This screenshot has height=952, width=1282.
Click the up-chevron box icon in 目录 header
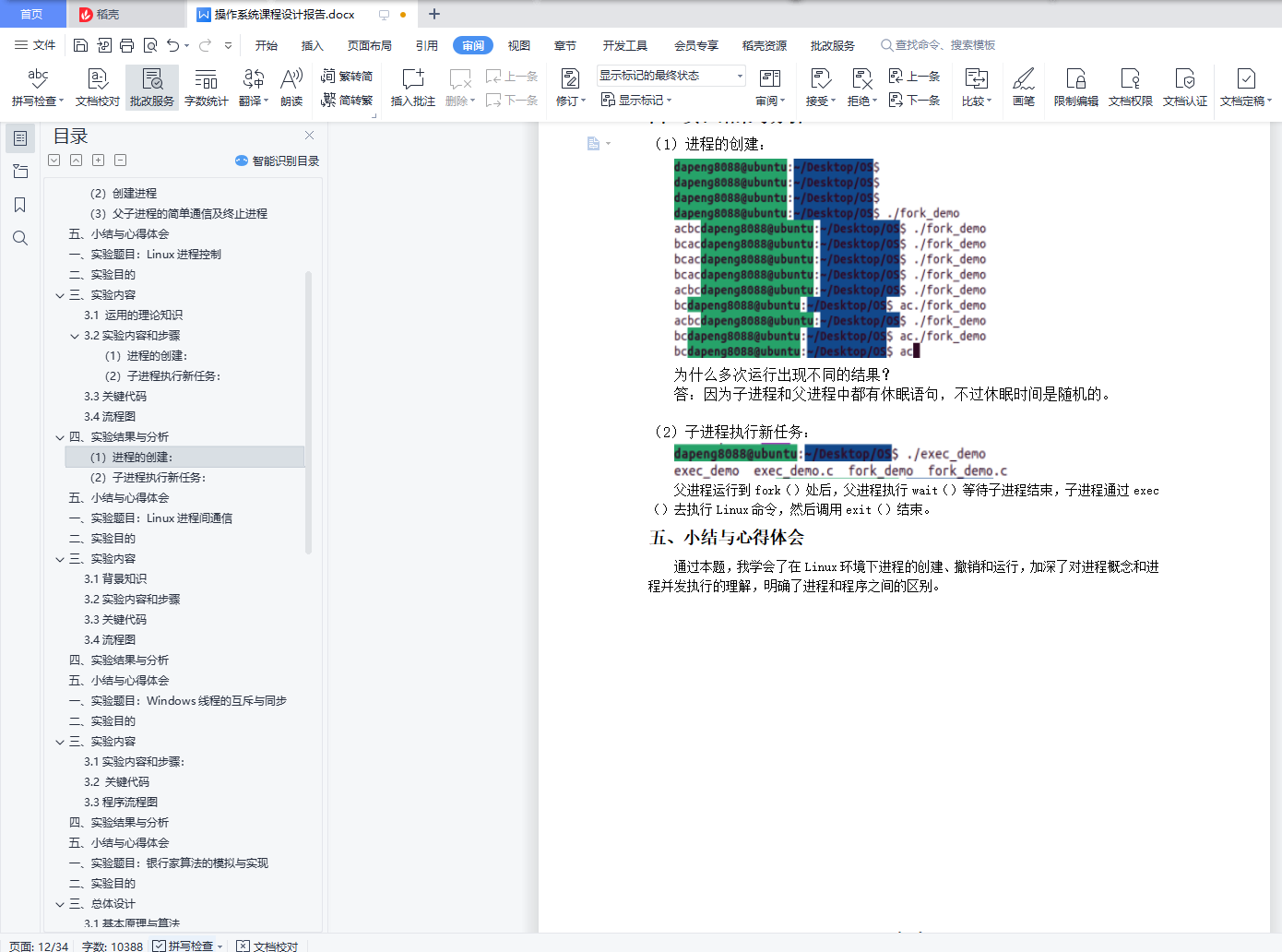pos(76,161)
